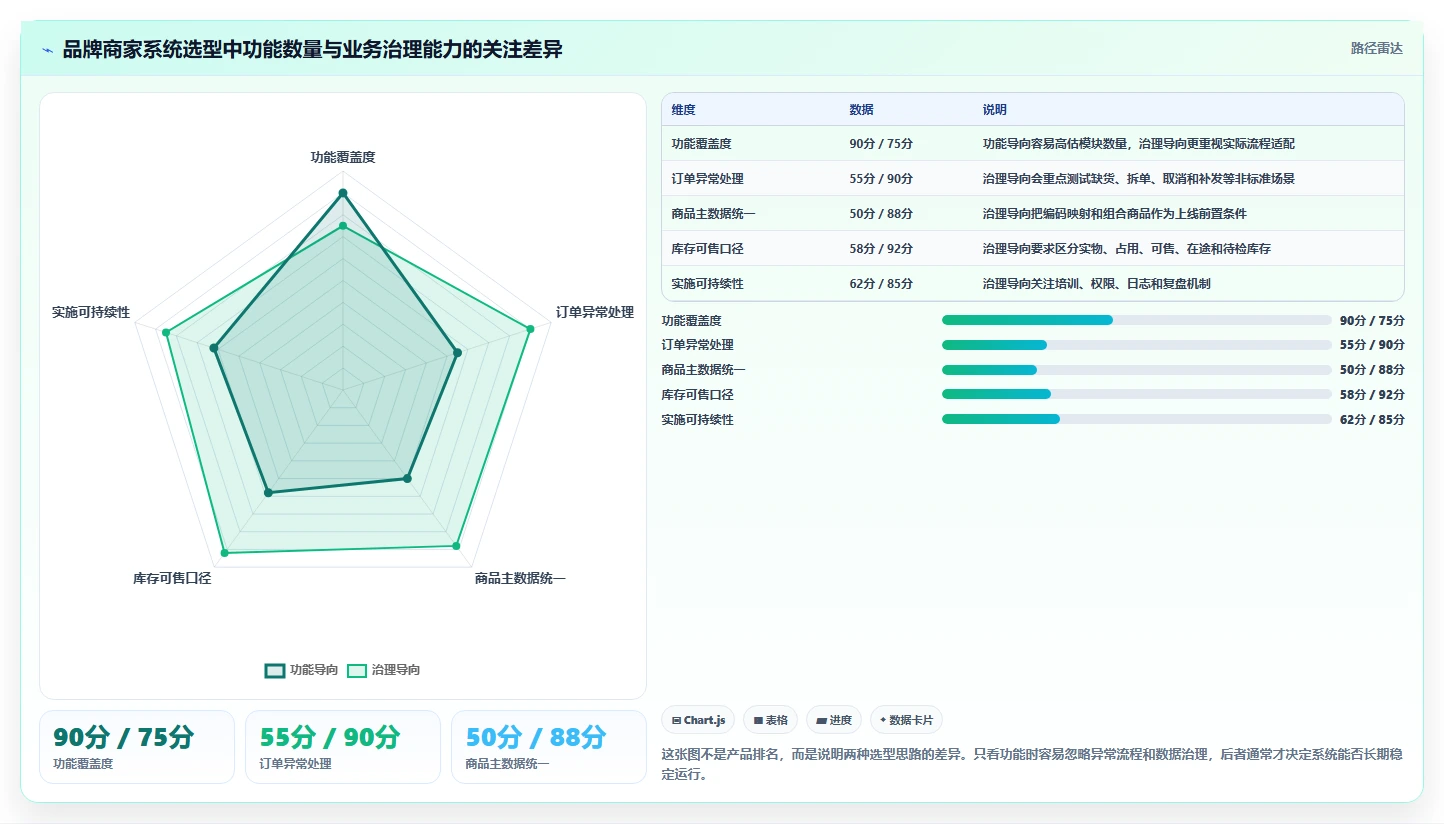Click the 治理导向 data point at 订单异常处理 vertex
Viewport: 1444px width, 824px height.
click(530, 328)
